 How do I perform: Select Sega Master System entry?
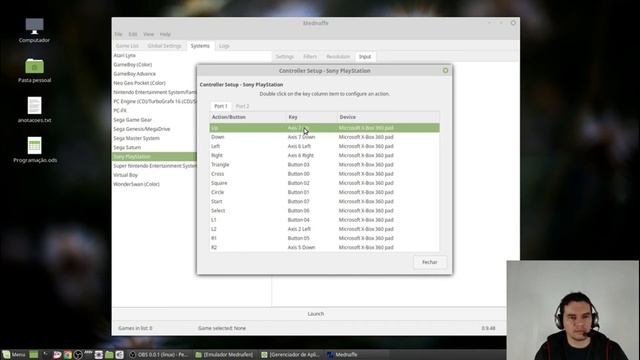[136, 138]
